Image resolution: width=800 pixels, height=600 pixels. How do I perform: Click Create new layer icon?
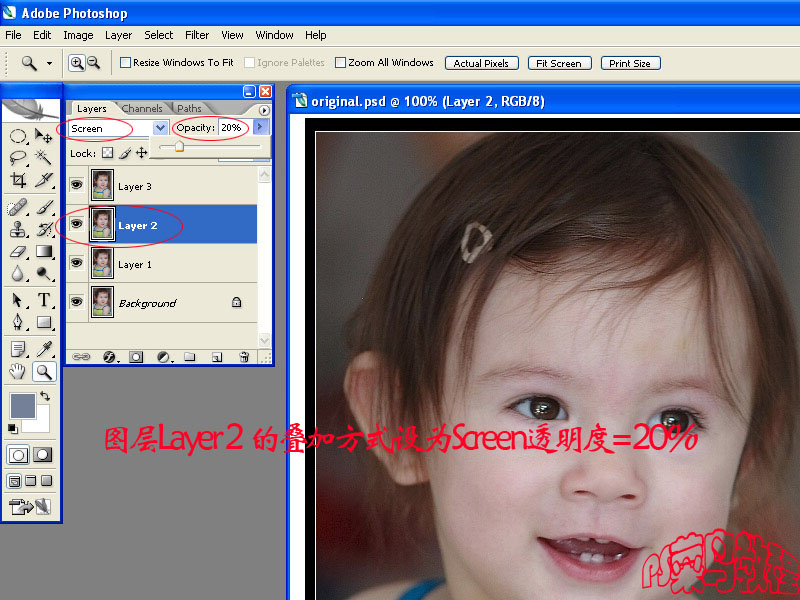click(x=217, y=357)
